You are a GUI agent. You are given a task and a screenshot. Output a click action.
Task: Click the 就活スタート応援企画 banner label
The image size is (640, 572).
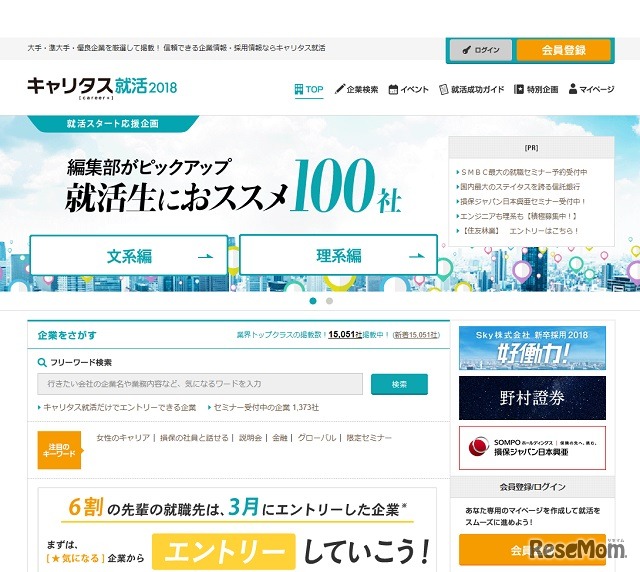tap(113, 124)
